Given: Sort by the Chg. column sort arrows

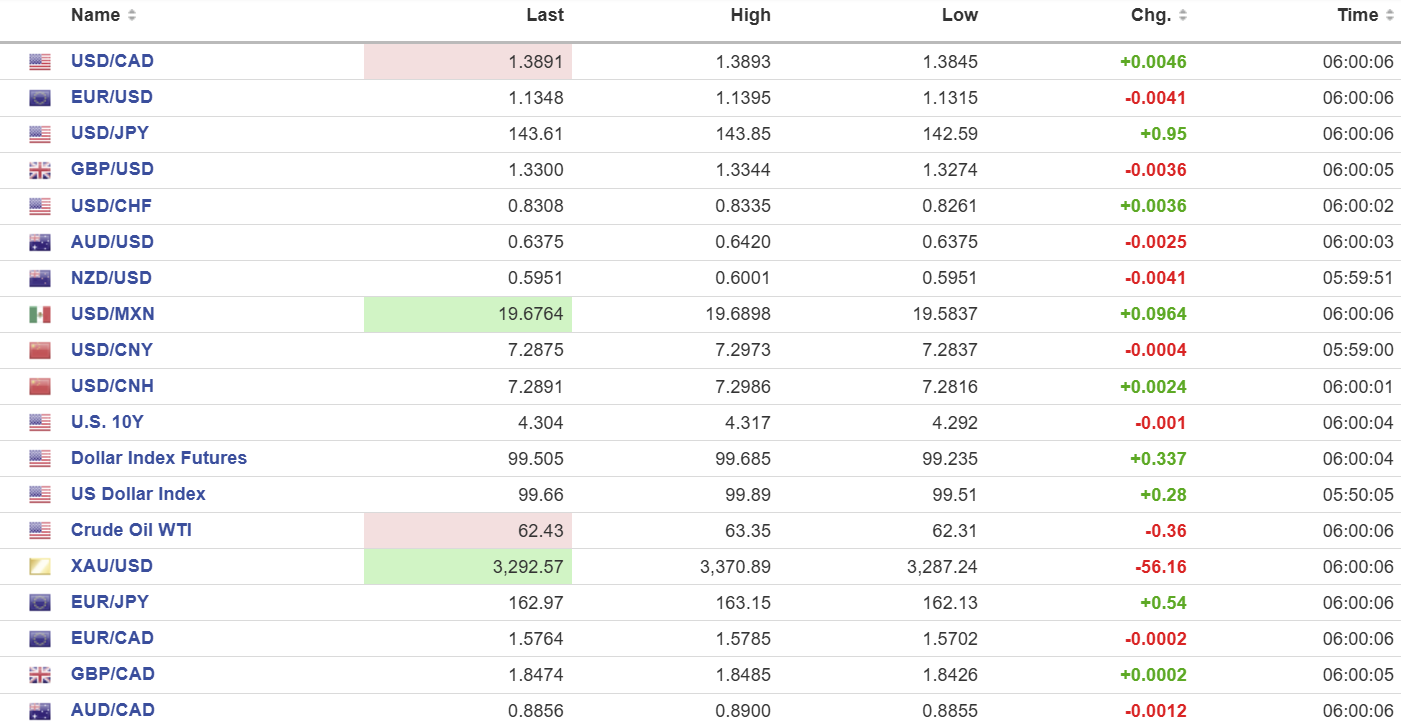Looking at the screenshot, I should 1184,16.
